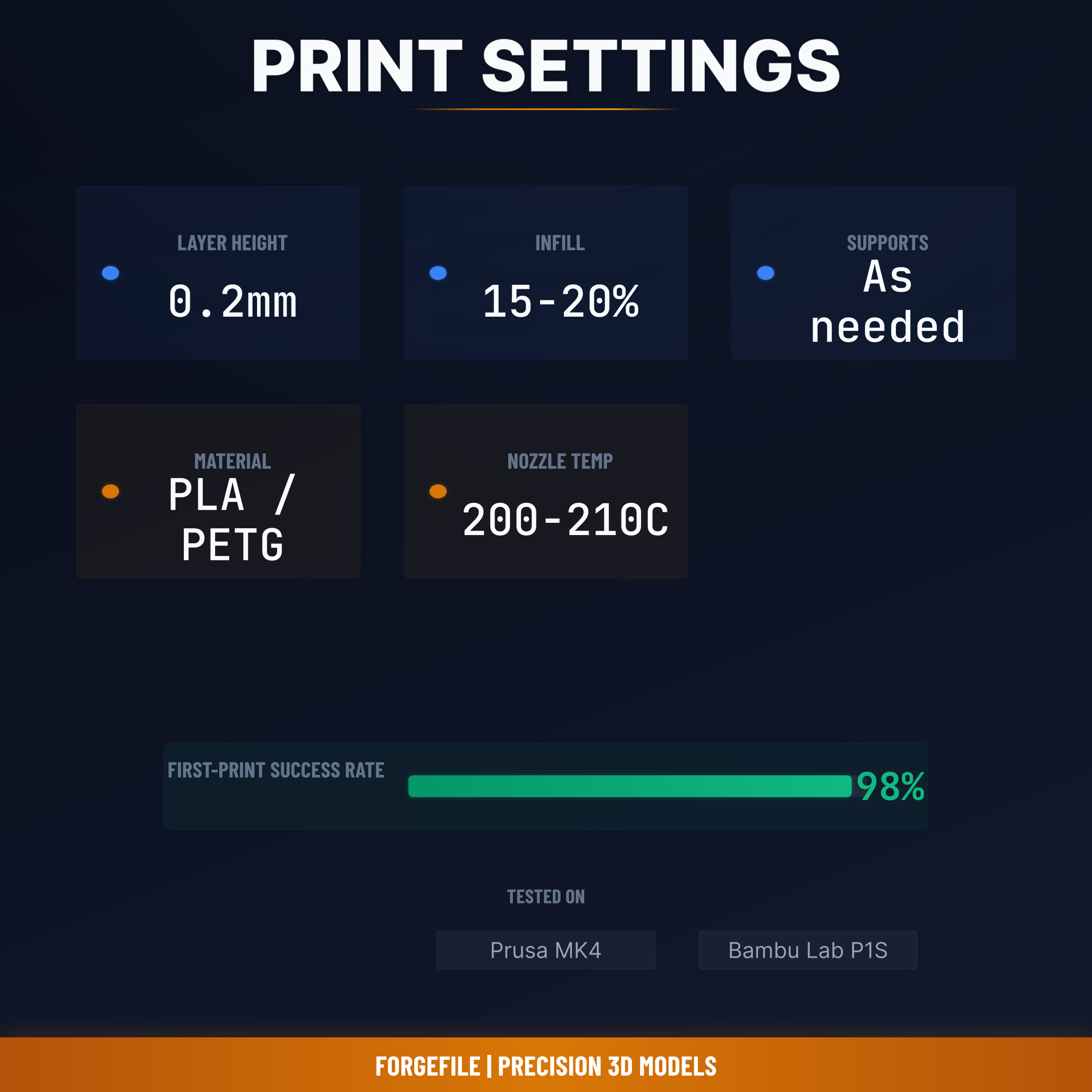Image resolution: width=1092 pixels, height=1092 pixels.
Task: Click the orange dot beside Material
Action: tap(110, 491)
